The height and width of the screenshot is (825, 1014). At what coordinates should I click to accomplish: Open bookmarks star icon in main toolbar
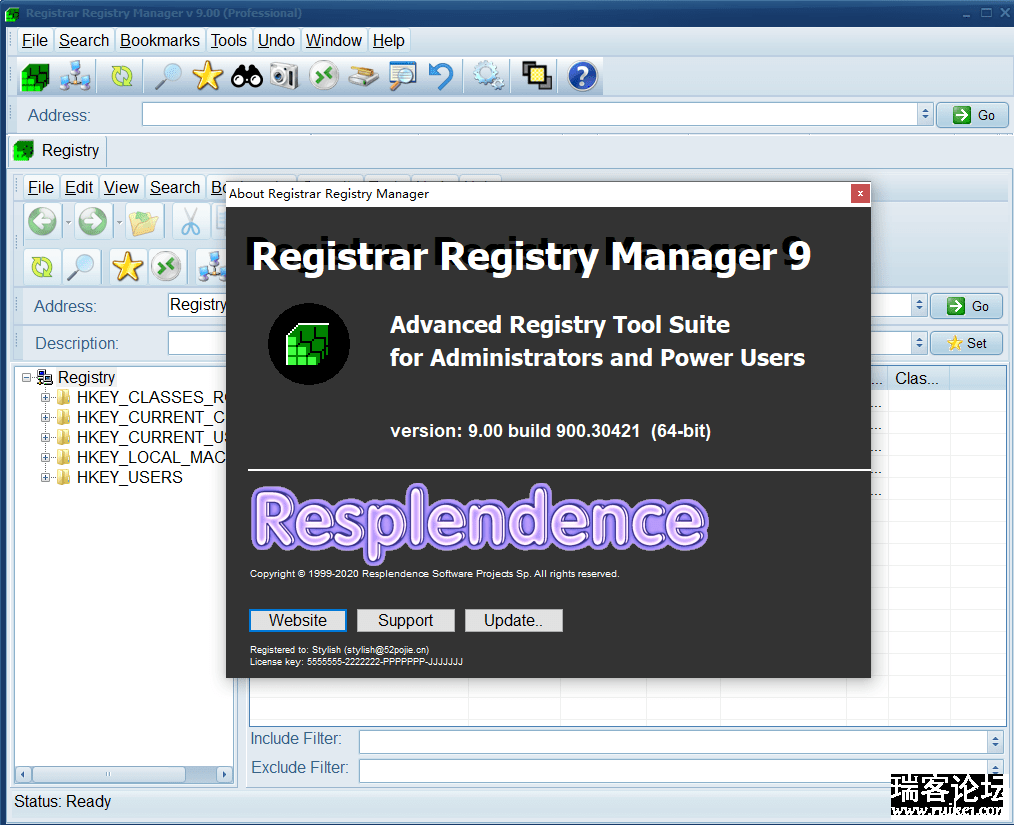point(208,76)
